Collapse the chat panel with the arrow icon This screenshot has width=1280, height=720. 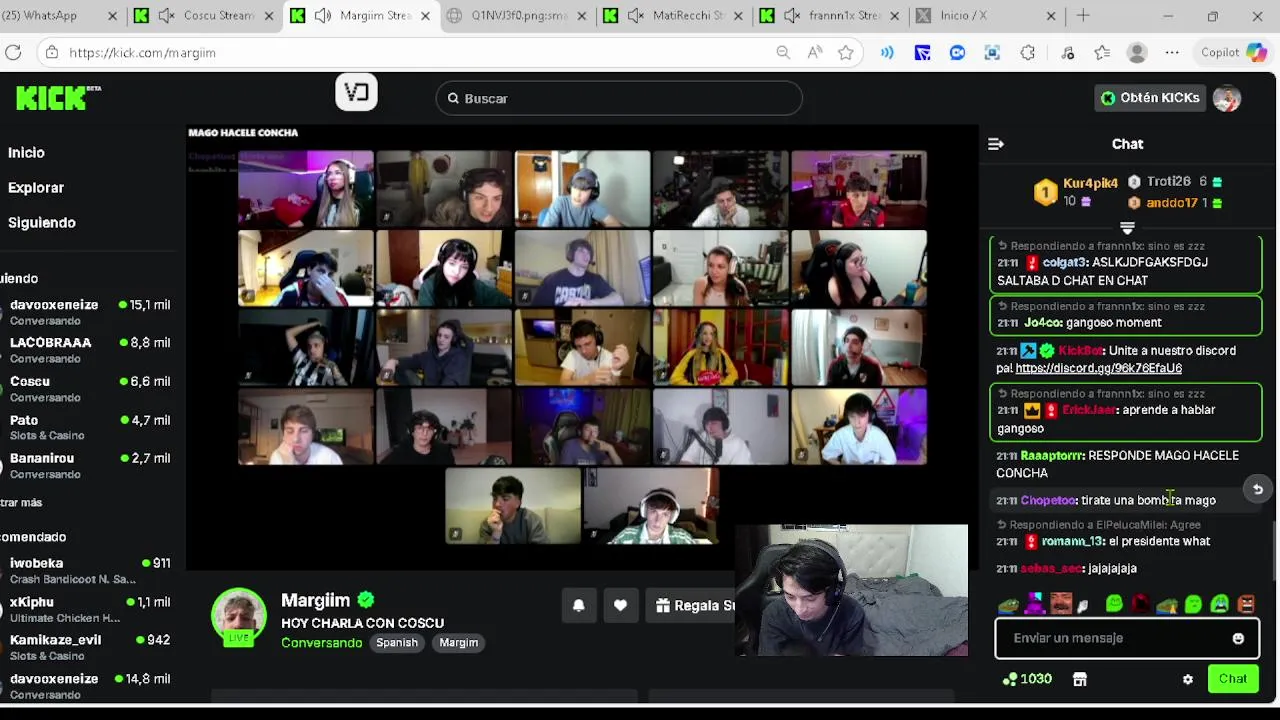996,144
